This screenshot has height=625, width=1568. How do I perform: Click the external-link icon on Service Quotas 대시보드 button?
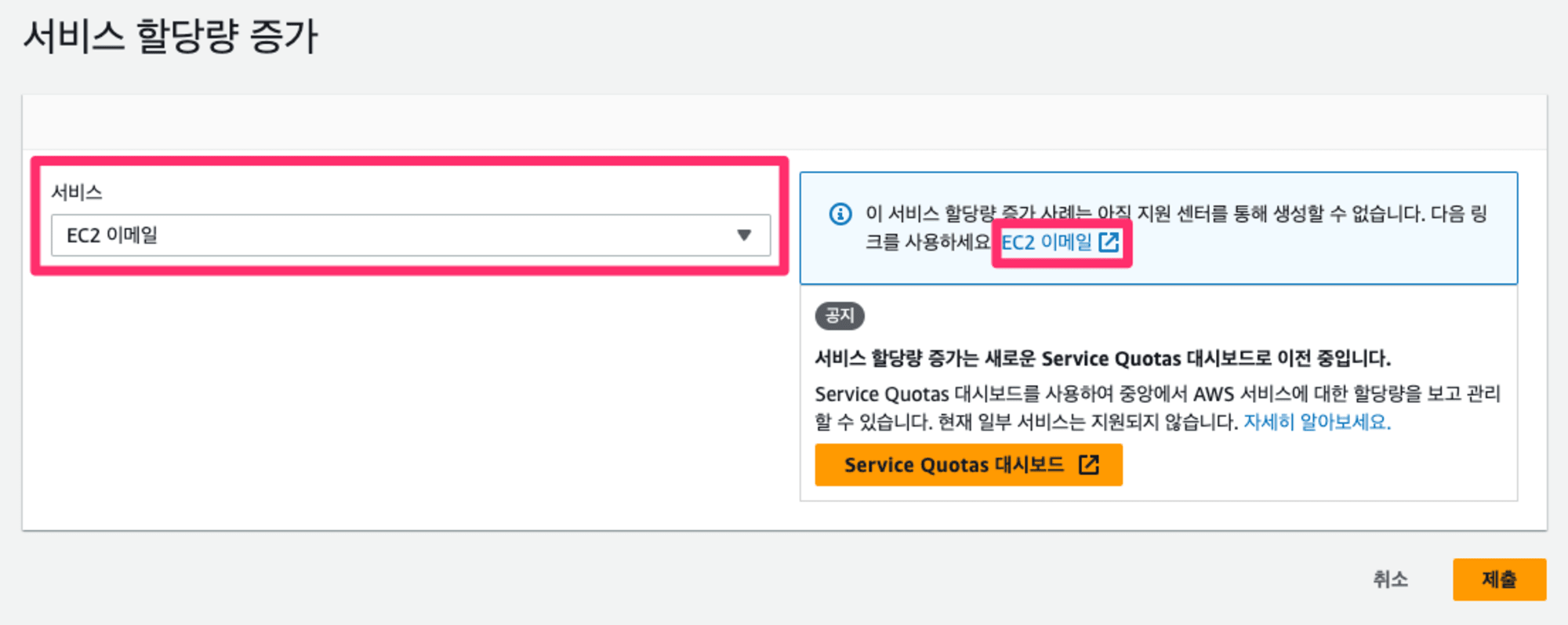(1089, 465)
